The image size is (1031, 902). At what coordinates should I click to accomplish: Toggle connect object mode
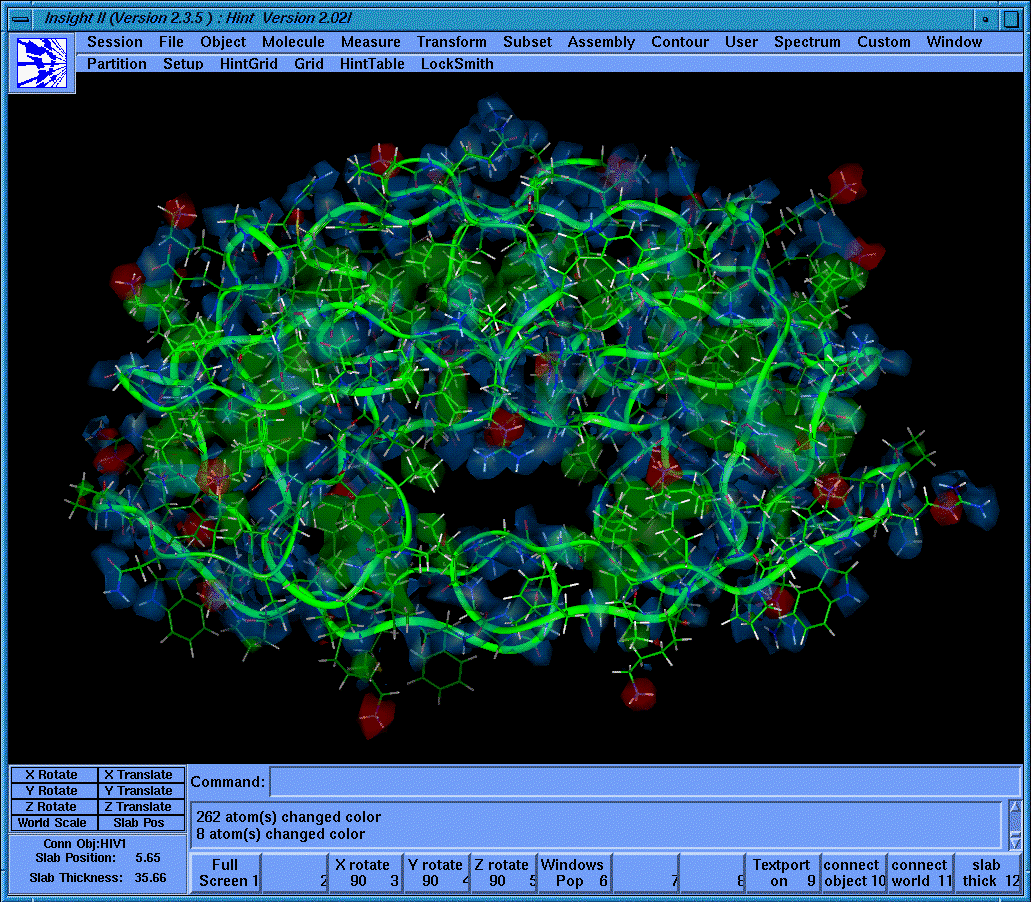click(853, 873)
